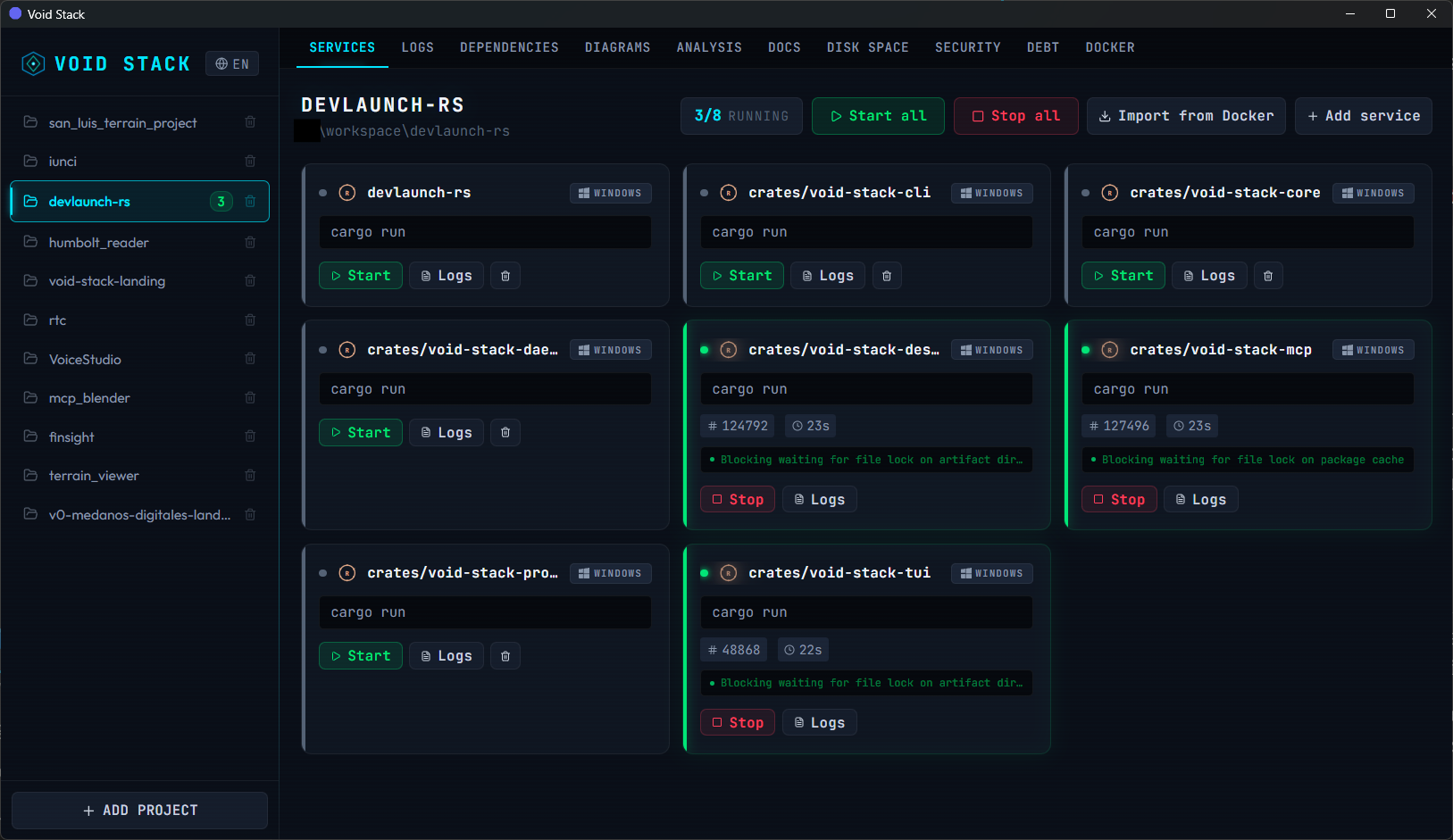
Task: Delete the devlaunch-rs service card
Action: (x=505, y=276)
